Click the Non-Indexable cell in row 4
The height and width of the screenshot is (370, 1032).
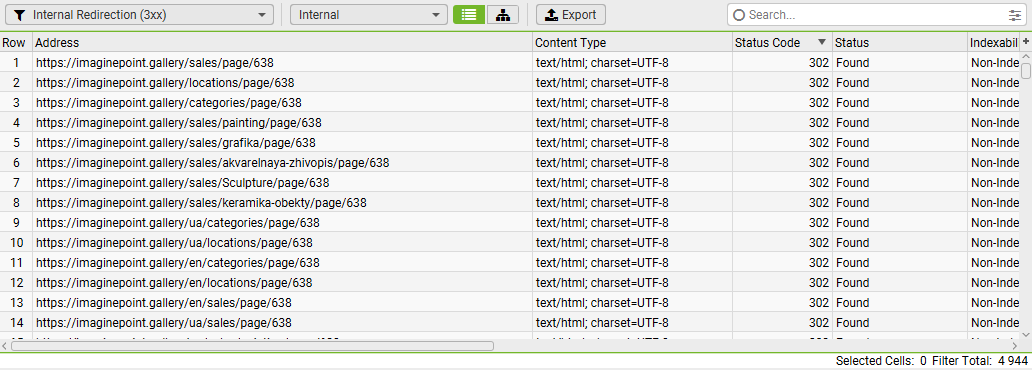[994, 123]
